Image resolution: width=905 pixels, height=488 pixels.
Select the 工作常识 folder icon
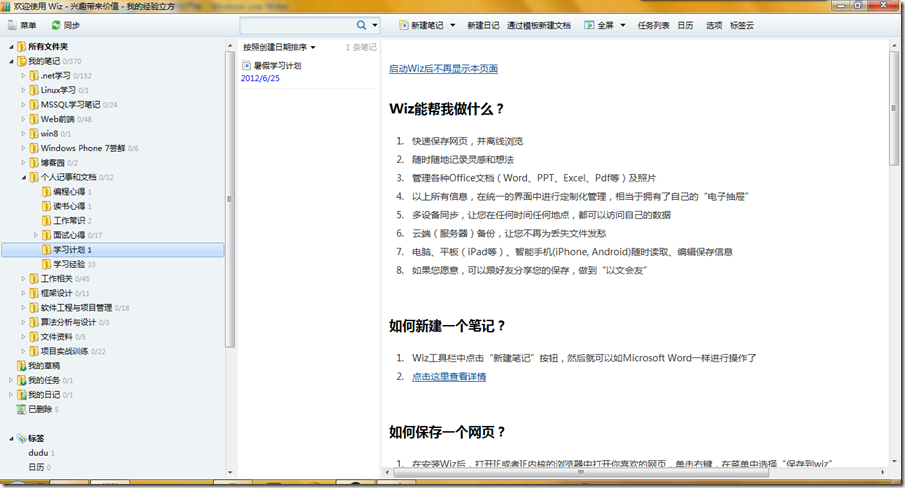pyautogui.click(x=47, y=220)
